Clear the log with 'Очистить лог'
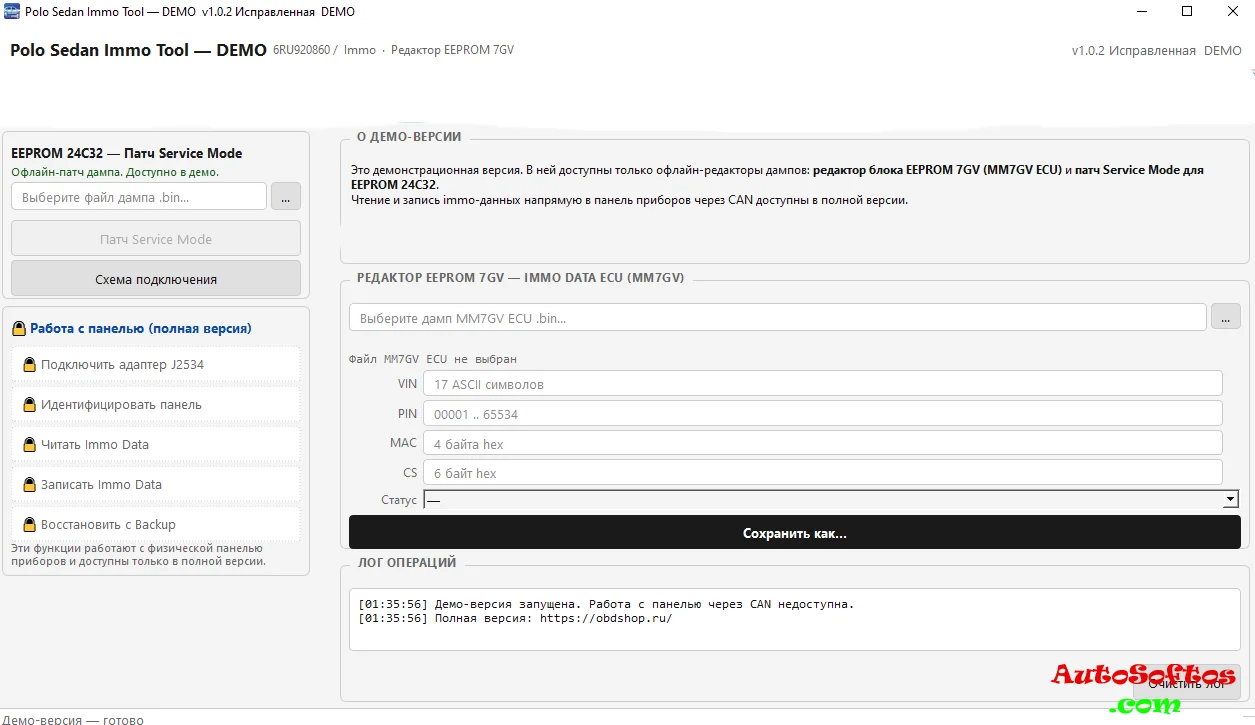 1186,683
